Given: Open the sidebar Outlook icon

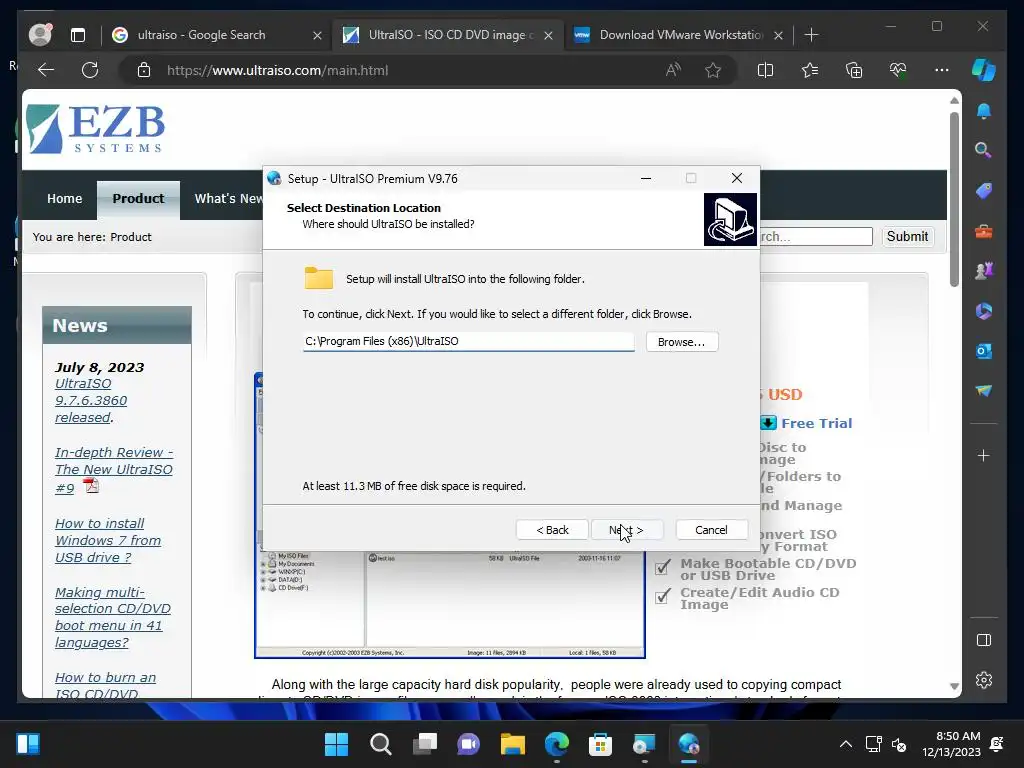Looking at the screenshot, I should pos(984,351).
